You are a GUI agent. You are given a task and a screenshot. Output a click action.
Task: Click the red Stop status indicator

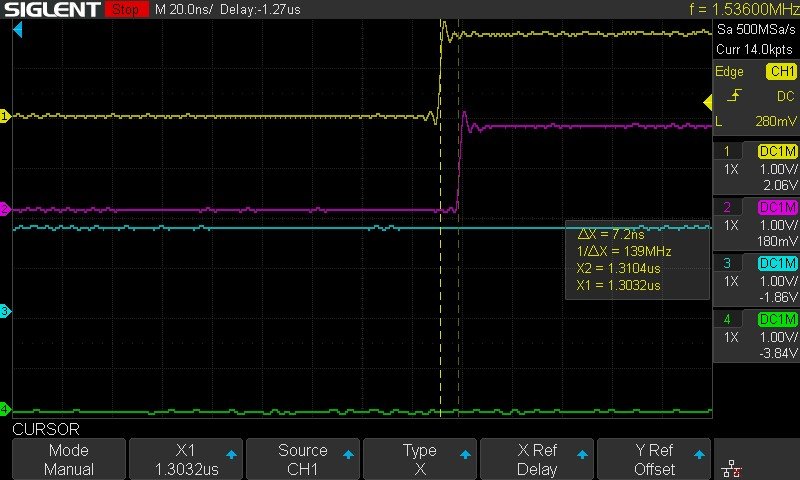pyautogui.click(x=127, y=9)
